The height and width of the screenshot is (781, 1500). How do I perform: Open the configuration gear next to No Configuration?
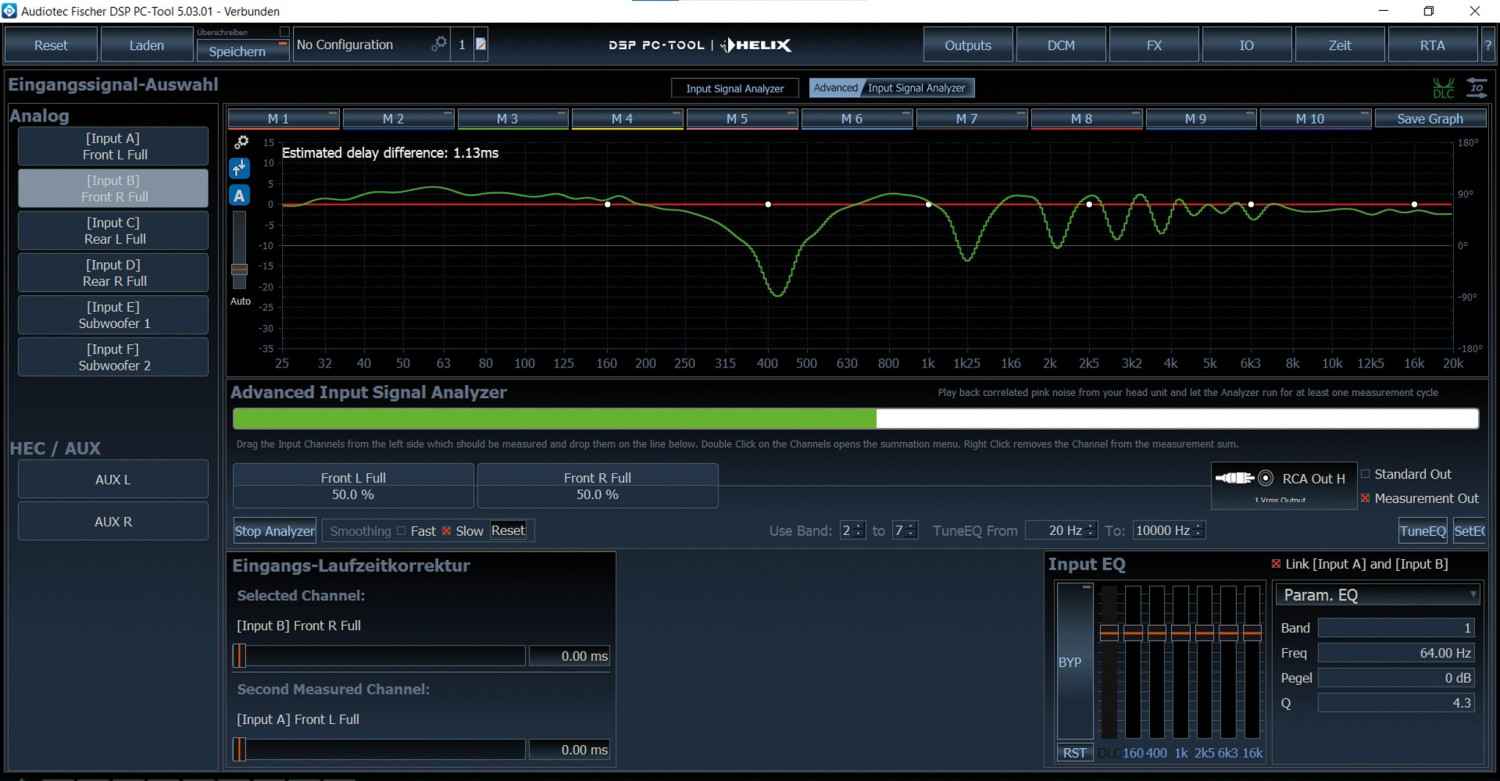[x=438, y=45]
